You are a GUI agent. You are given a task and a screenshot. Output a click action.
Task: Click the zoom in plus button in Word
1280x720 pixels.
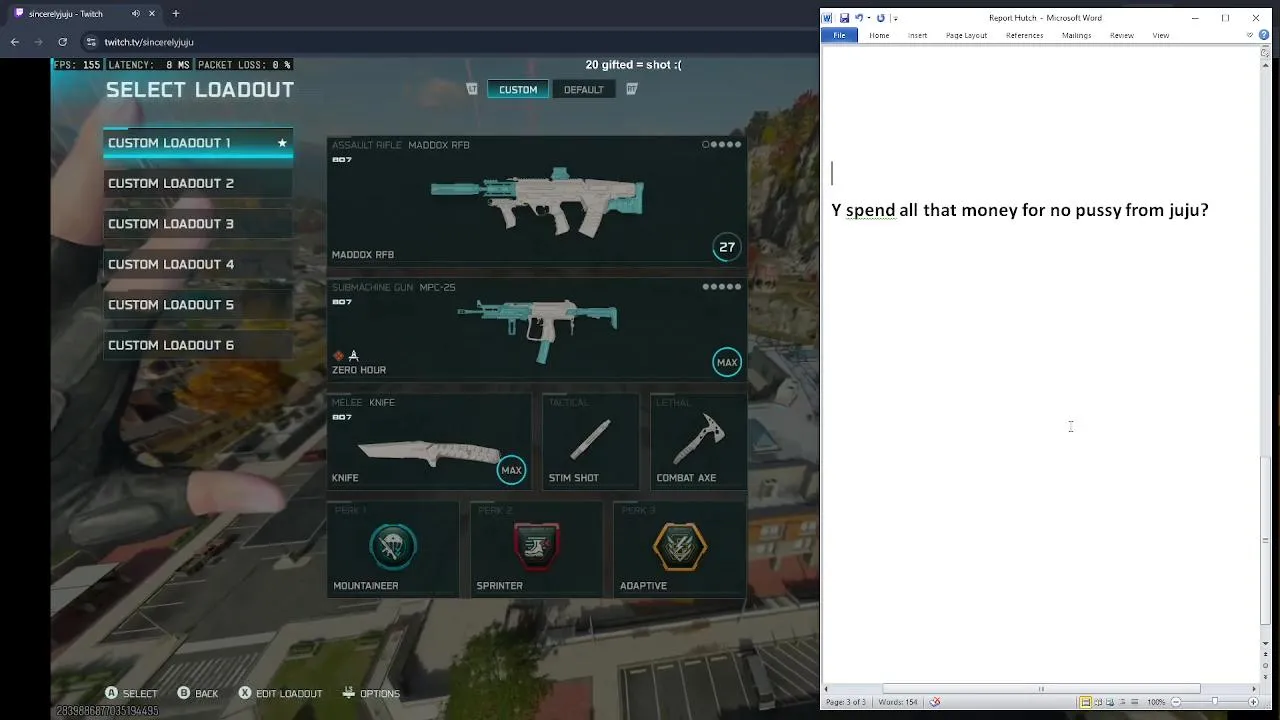coord(1254,702)
